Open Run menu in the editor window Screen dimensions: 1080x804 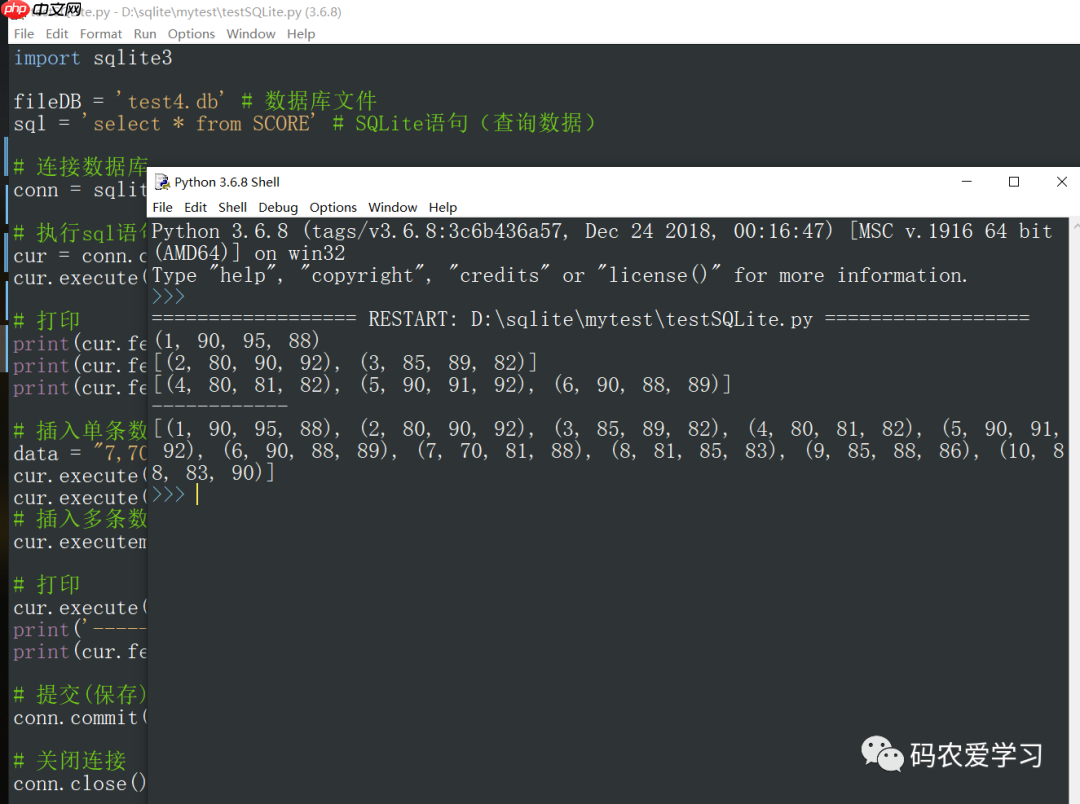click(145, 34)
